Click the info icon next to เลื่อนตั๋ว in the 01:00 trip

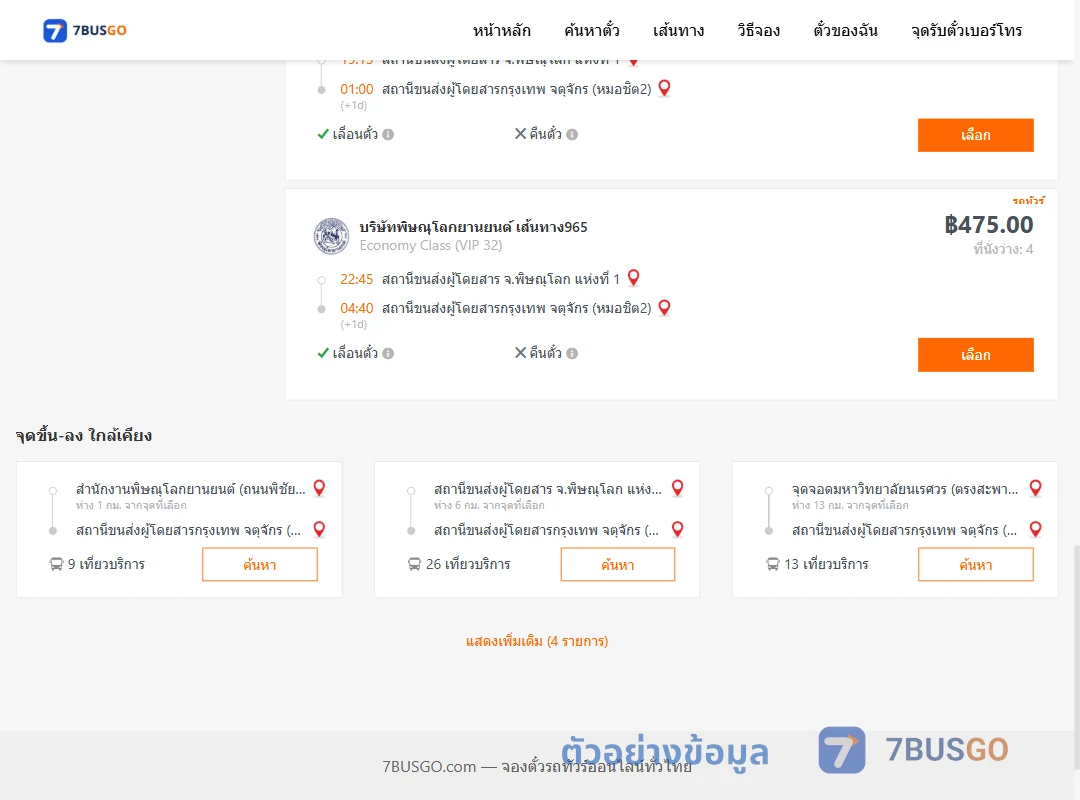(388, 134)
